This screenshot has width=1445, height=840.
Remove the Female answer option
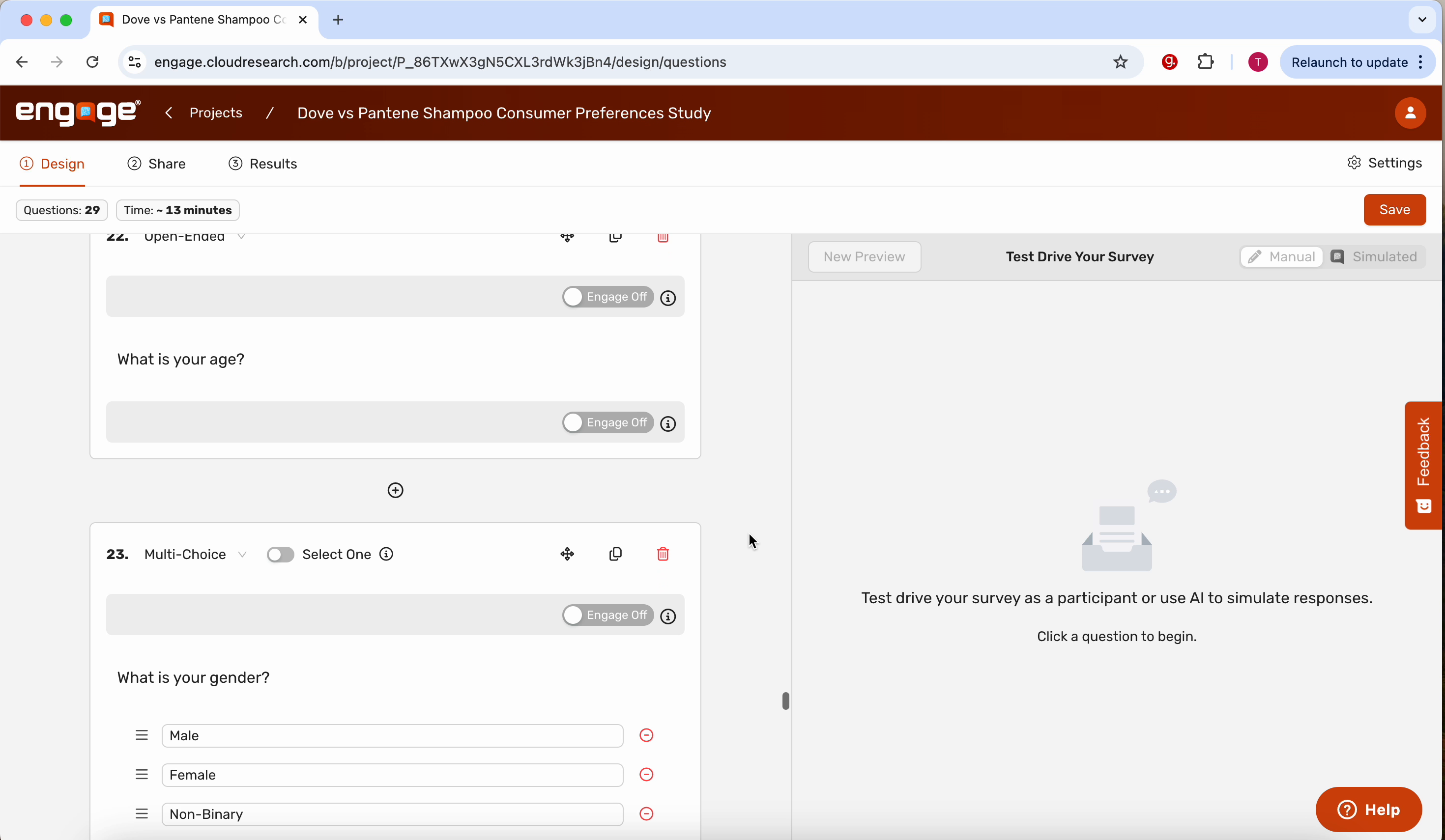(646, 775)
